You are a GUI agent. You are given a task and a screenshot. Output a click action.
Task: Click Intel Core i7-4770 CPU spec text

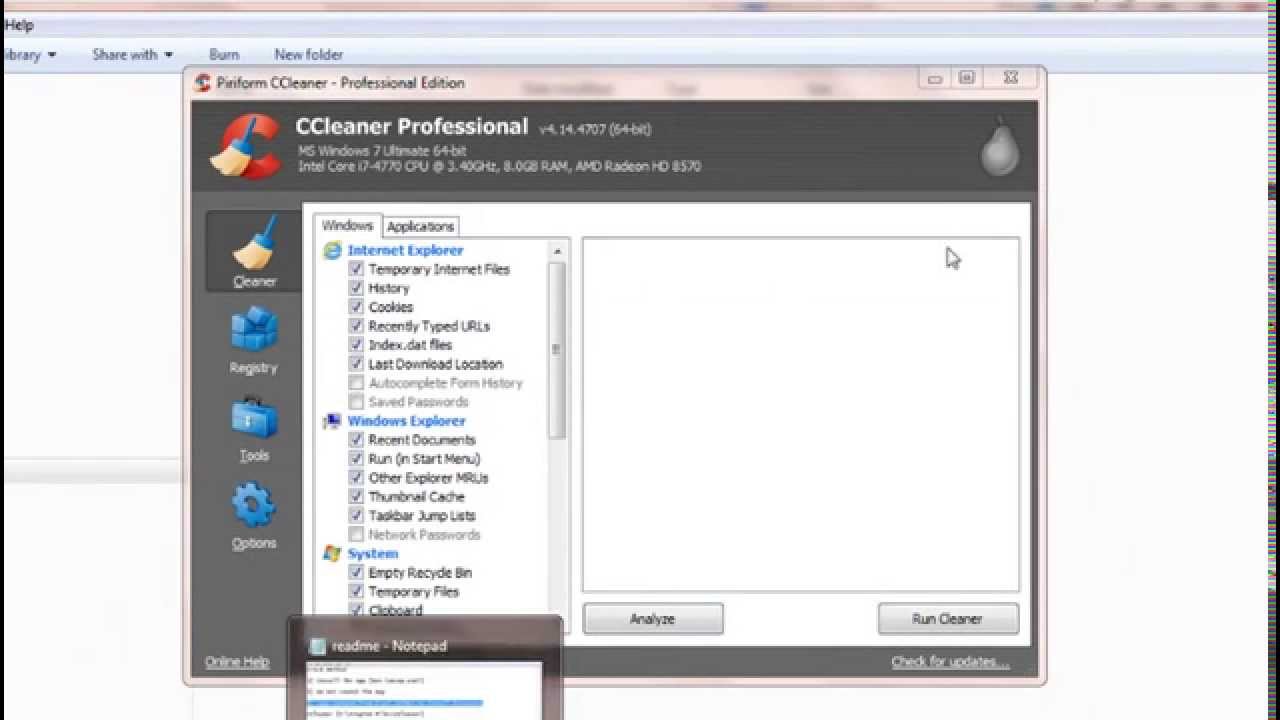pos(499,166)
